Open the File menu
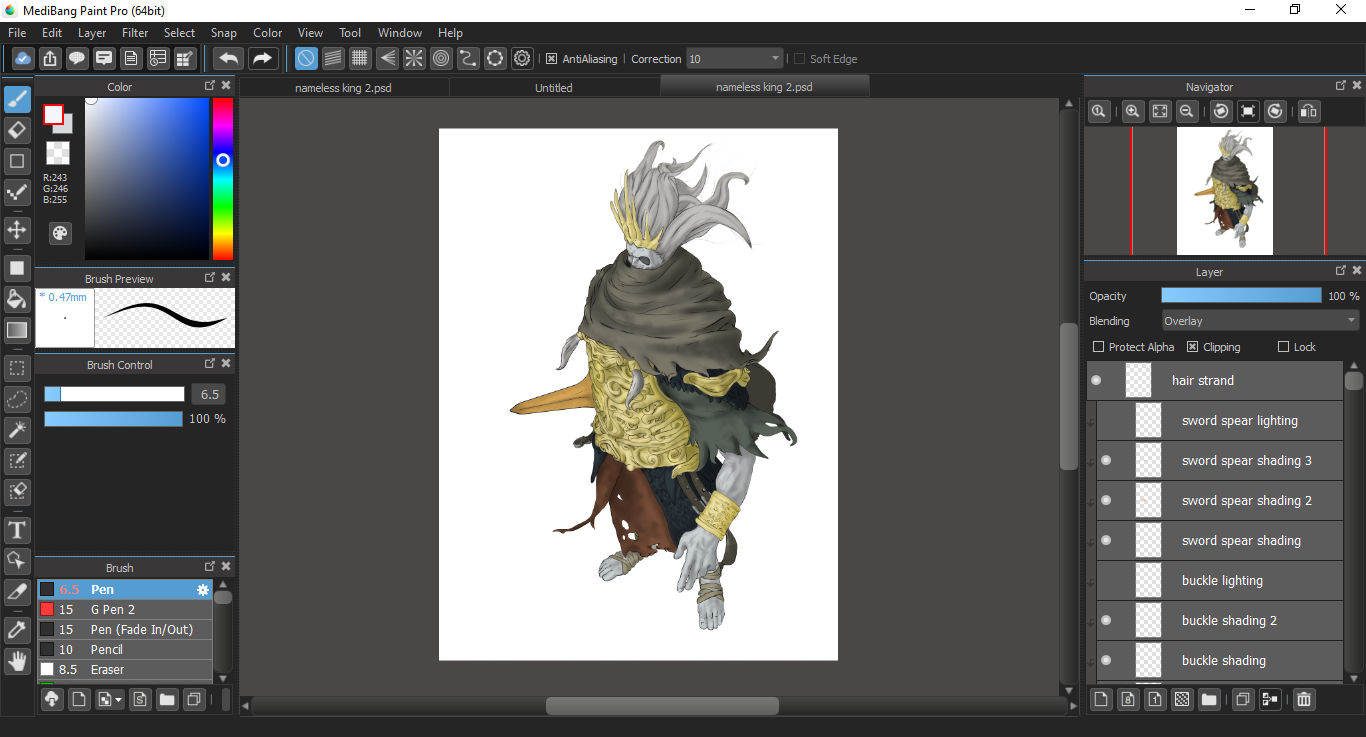 pyautogui.click(x=17, y=33)
